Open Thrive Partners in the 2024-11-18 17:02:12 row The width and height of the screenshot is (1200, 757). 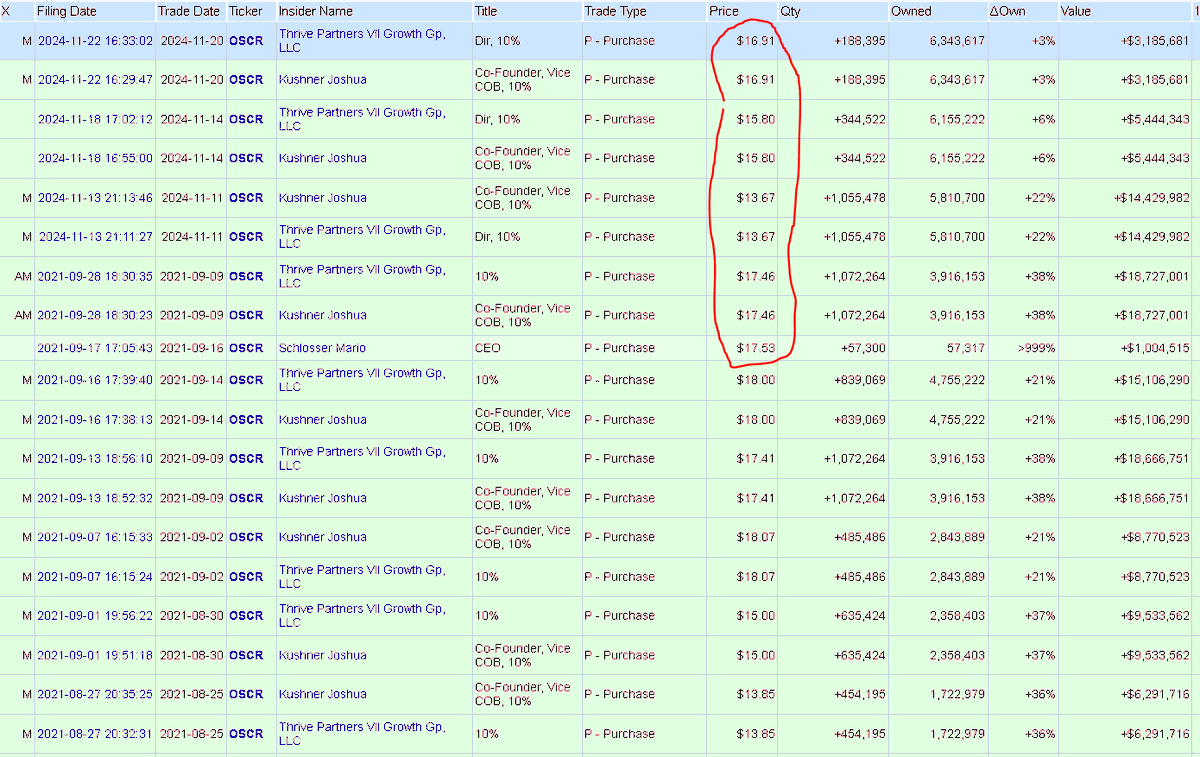click(x=362, y=119)
